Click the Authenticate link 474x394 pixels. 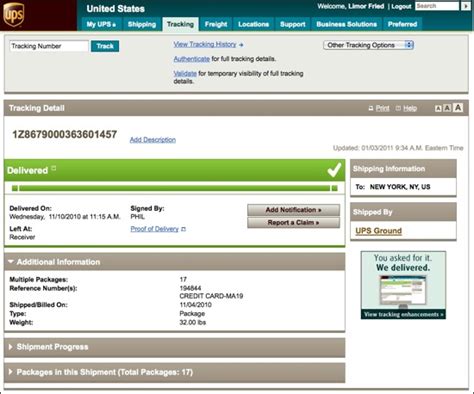coord(192,59)
